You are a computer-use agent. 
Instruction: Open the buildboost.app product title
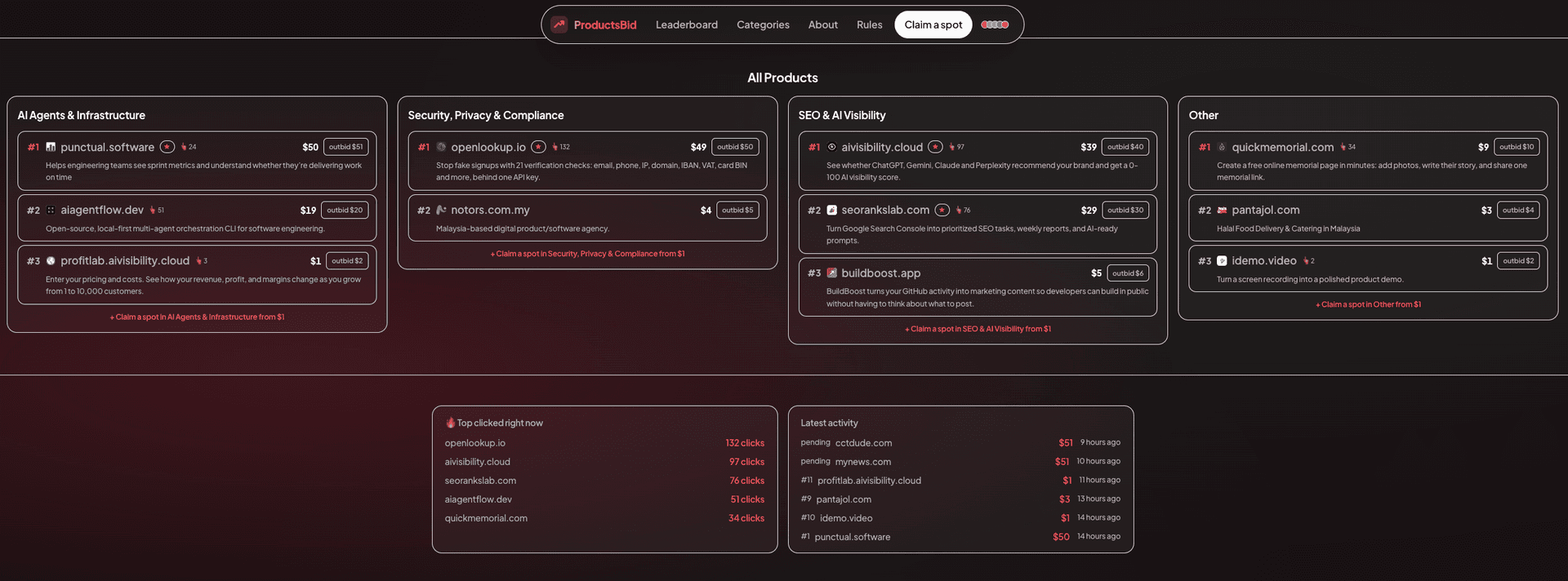tap(881, 273)
